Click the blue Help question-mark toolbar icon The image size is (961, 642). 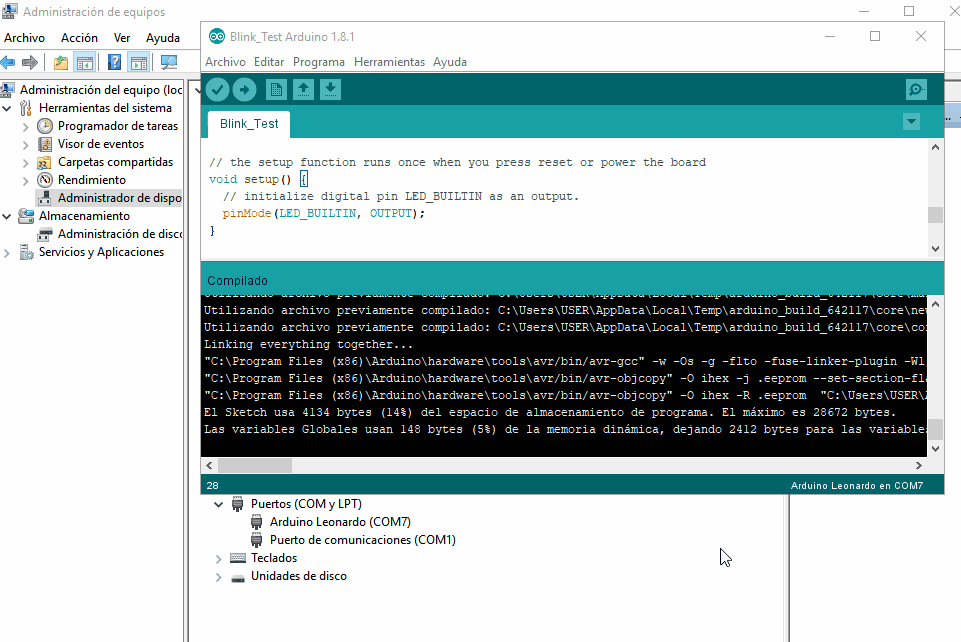(115, 62)
